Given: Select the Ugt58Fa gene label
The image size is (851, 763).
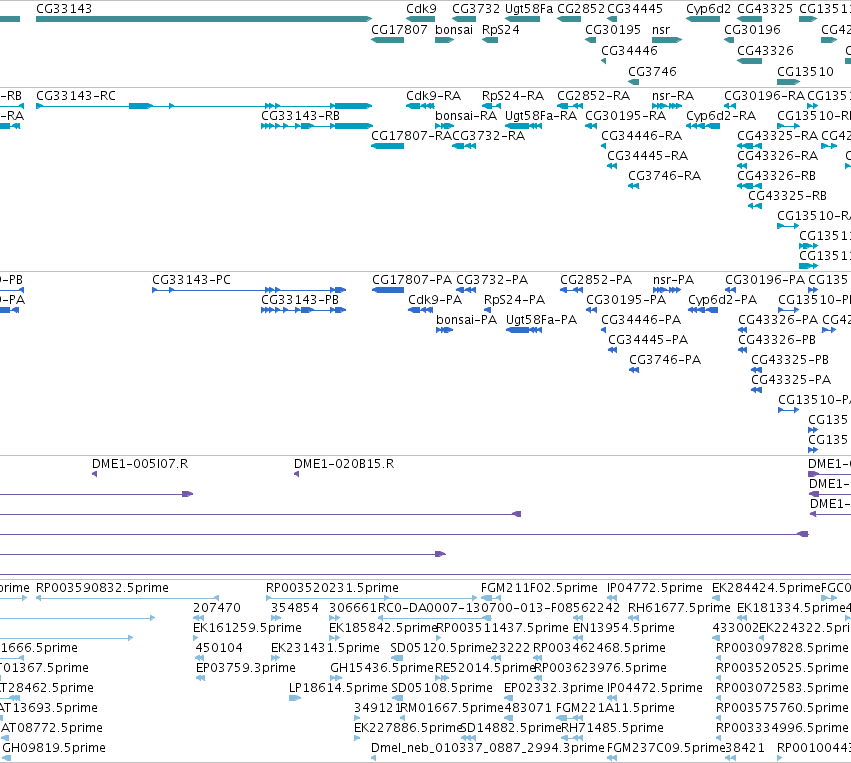Looking at the screenshot, I should 529,9.
